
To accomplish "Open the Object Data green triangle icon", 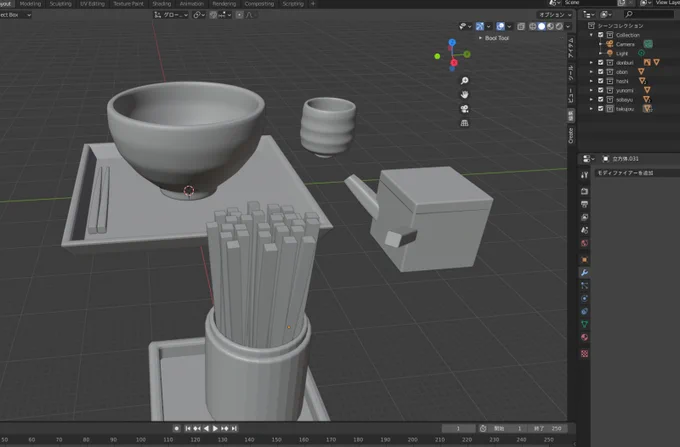I will tap(585, 324).
